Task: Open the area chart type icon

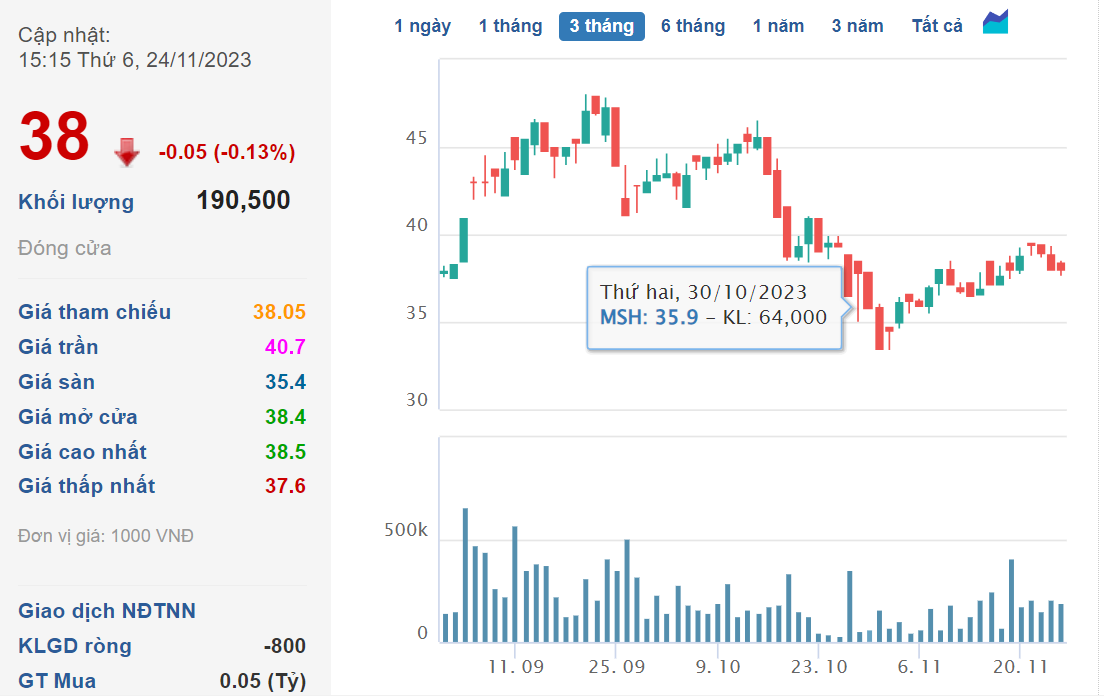Action: pyautogui.click(x=995, y=23)
